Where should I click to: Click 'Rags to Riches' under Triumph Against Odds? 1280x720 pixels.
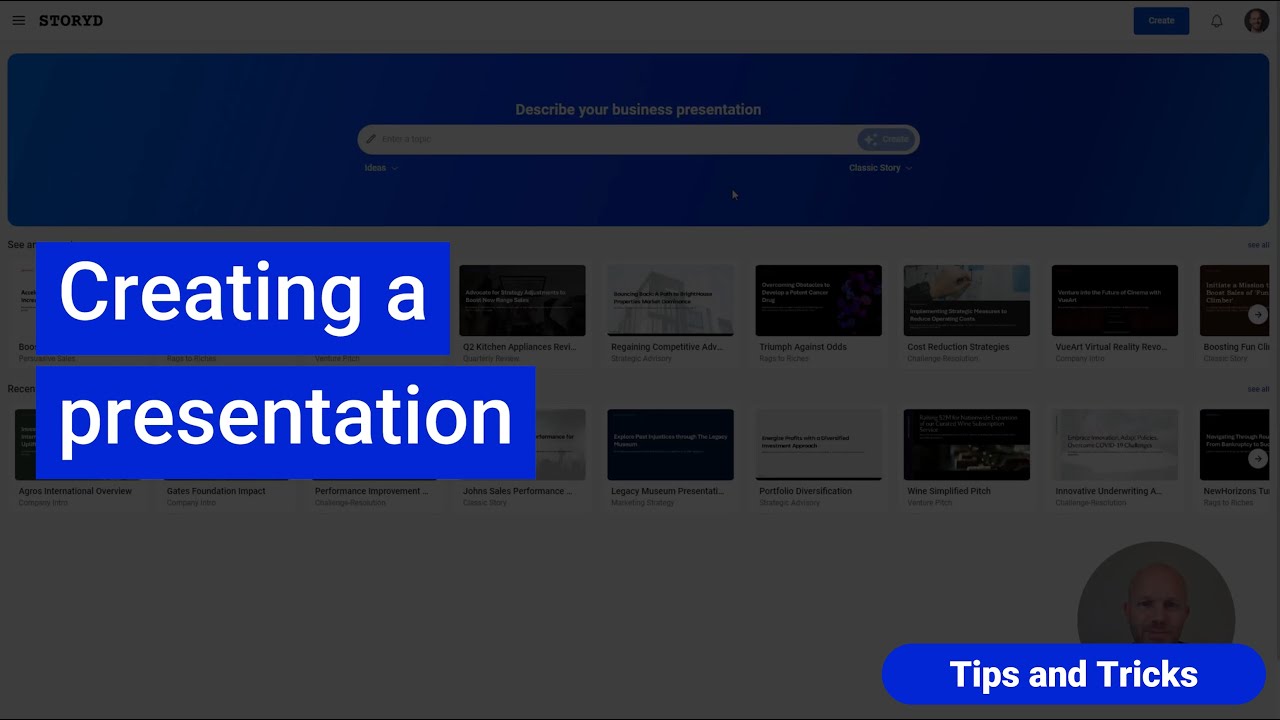[x=783, y=359]
